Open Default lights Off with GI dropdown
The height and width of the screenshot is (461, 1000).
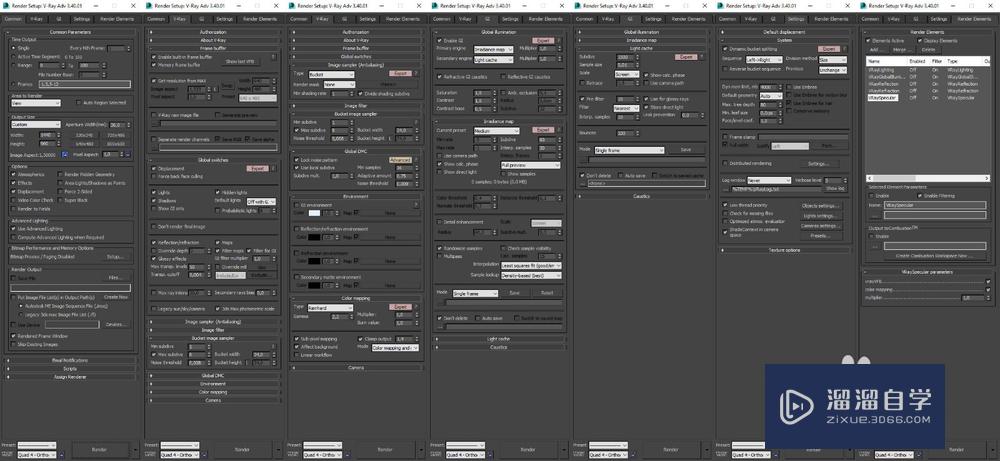click(261, 201)
